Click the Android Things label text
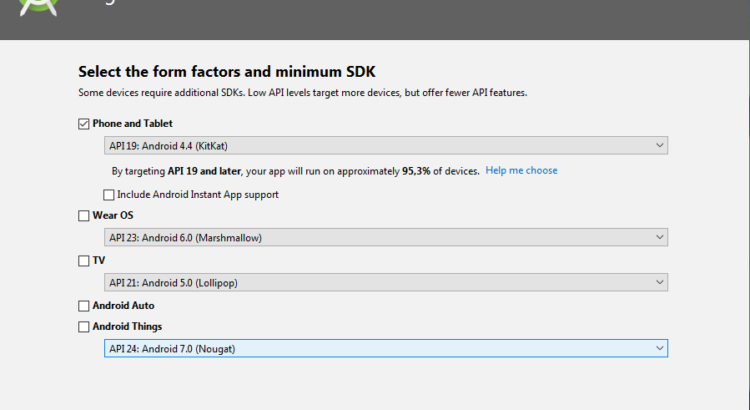The width and height of the screenshot is (750, 410). point(127,327)
